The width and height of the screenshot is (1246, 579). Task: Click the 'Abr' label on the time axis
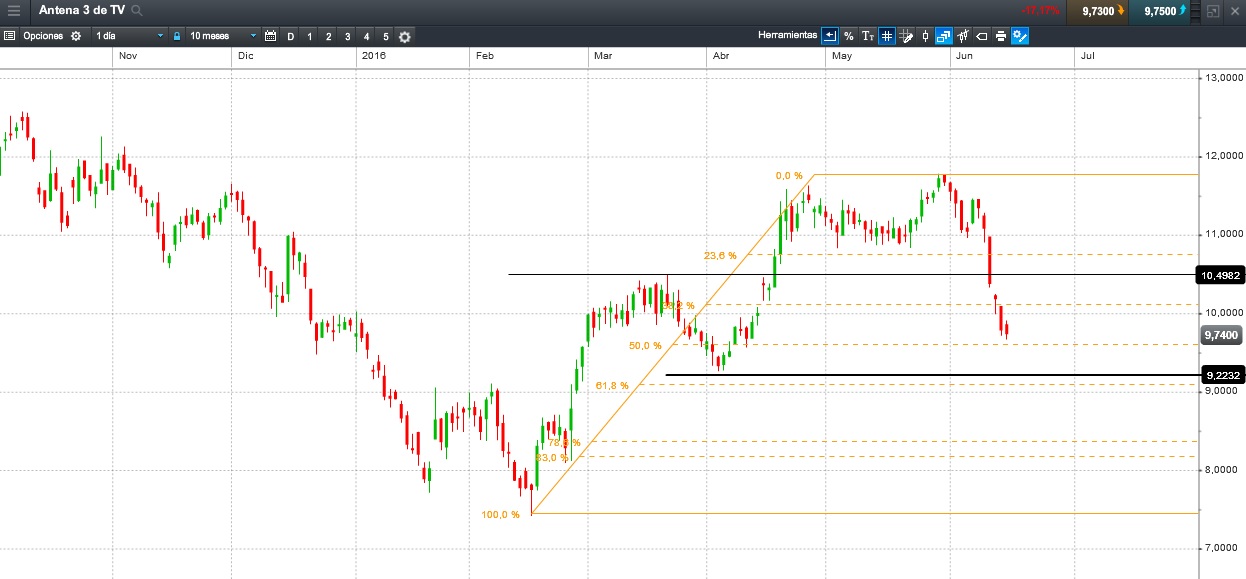720,56
